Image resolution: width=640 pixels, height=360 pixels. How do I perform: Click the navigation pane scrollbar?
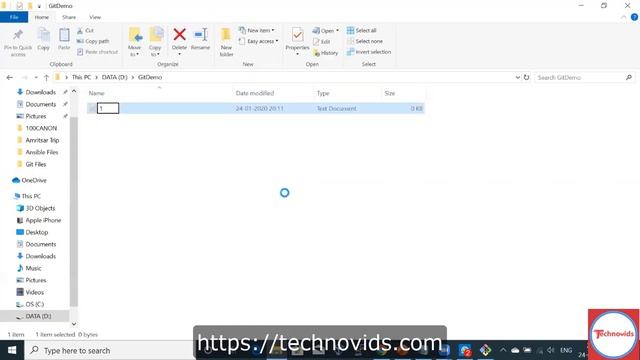click(x=74, y=211)
